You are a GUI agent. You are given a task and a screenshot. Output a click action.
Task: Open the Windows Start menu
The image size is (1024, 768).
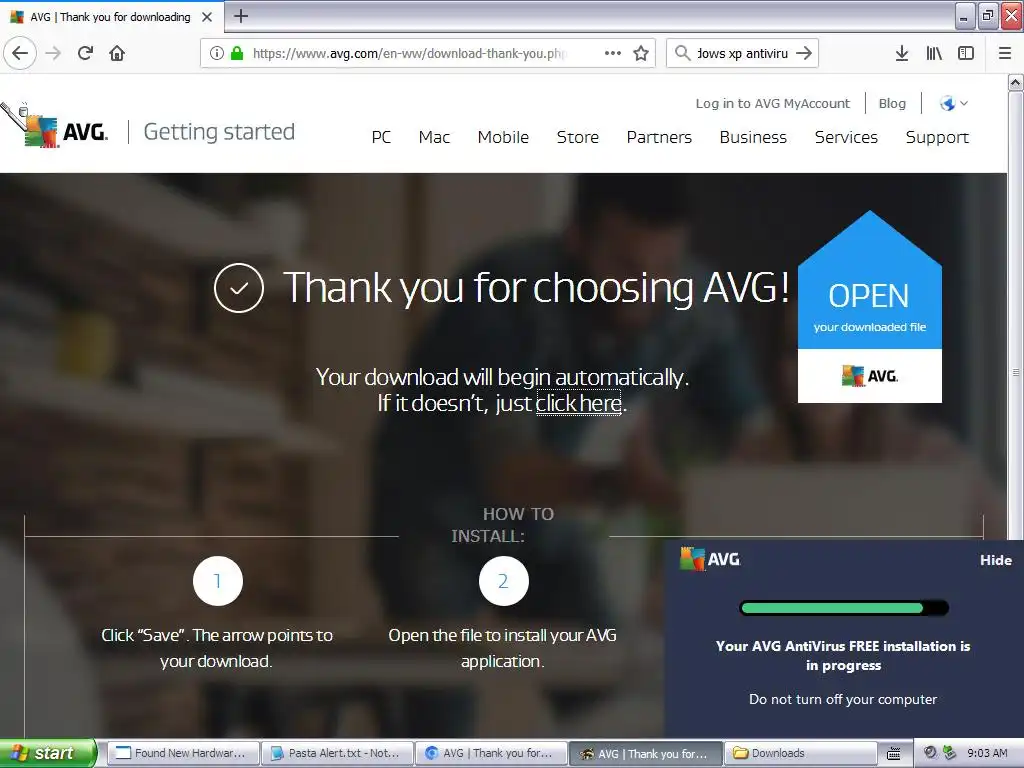tap(48, 753)
